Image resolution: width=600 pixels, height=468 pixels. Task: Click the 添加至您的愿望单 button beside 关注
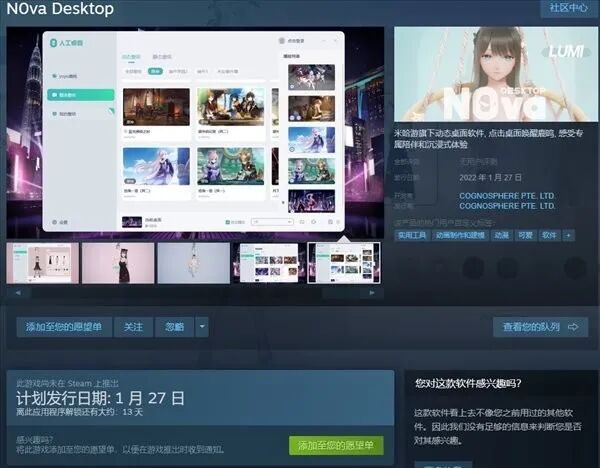[64, 327]
